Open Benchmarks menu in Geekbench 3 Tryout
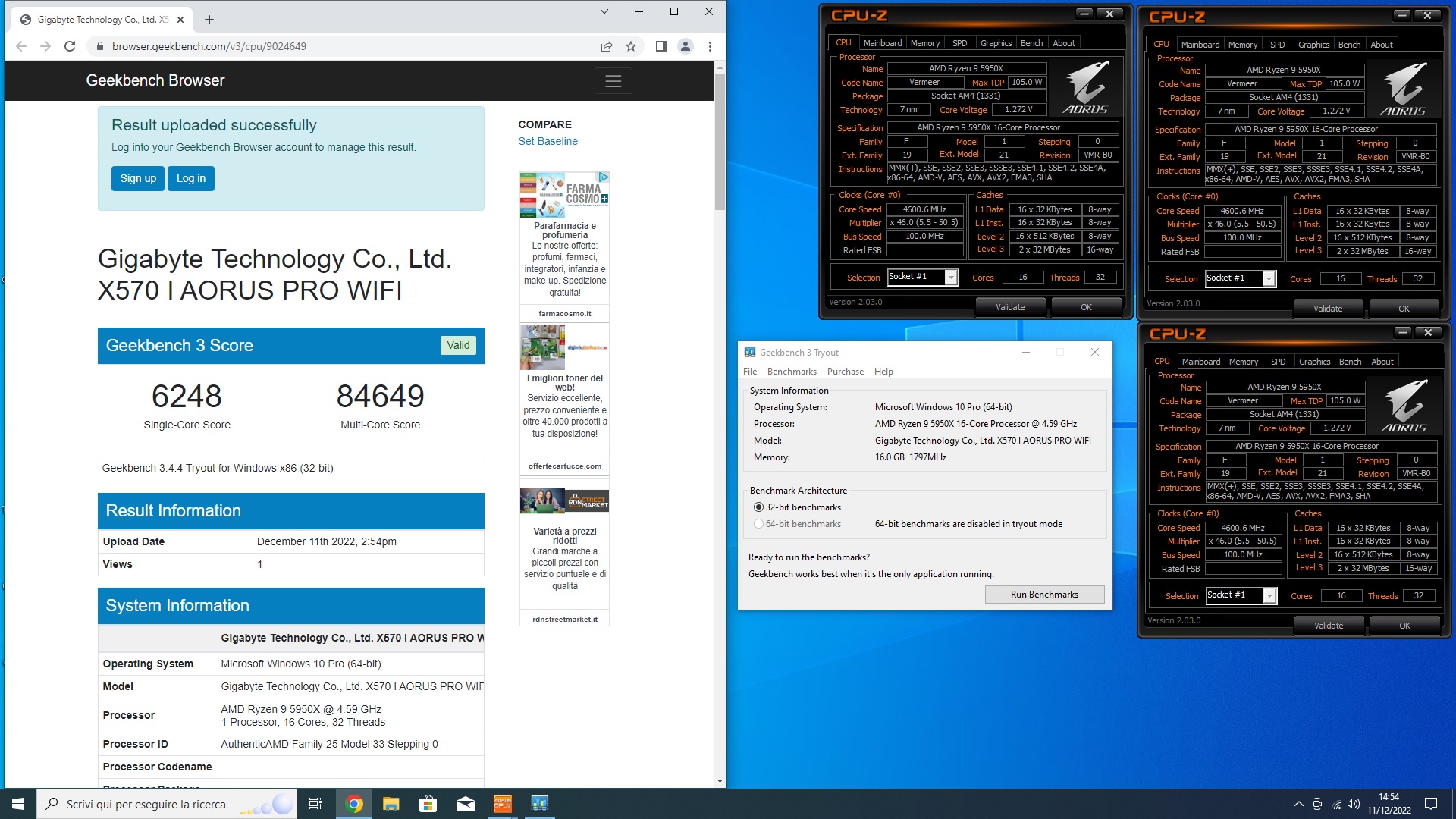 point(792,372)
